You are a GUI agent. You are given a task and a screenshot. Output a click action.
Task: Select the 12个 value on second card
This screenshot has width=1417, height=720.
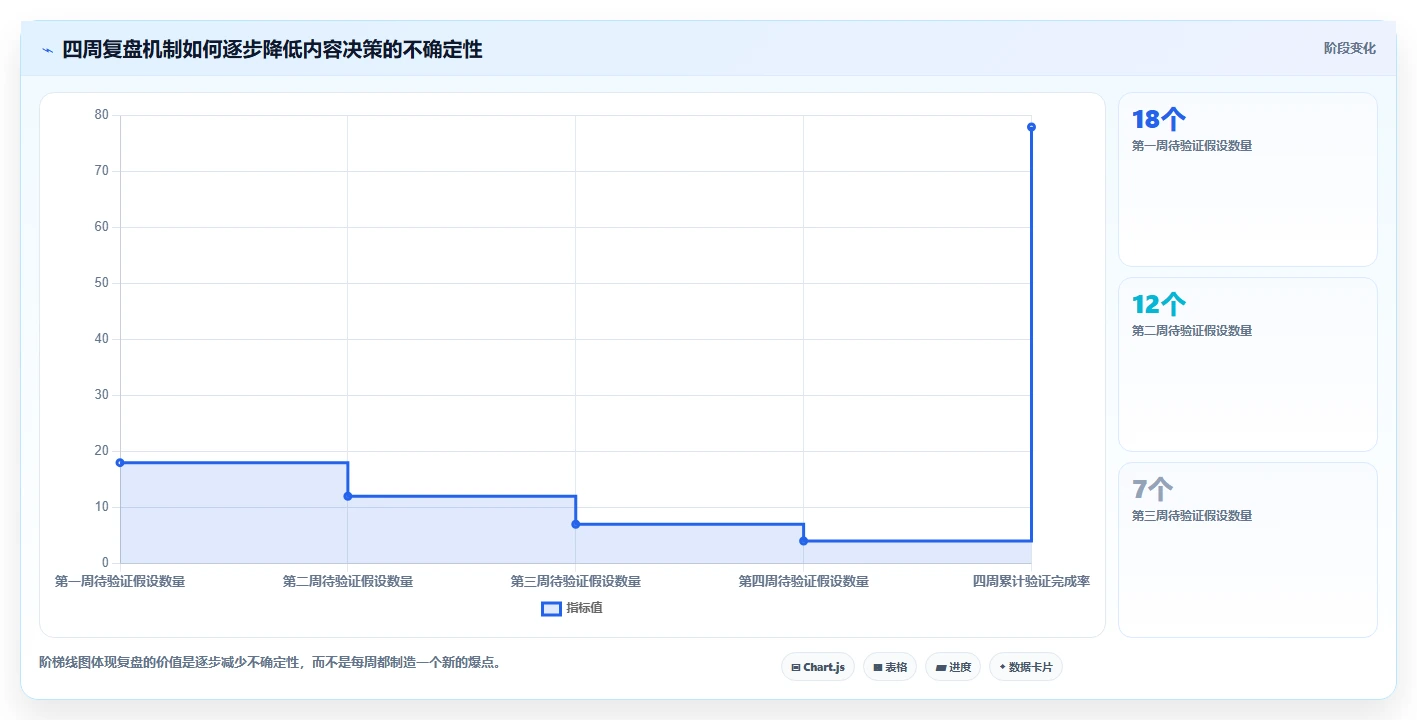1158,304
